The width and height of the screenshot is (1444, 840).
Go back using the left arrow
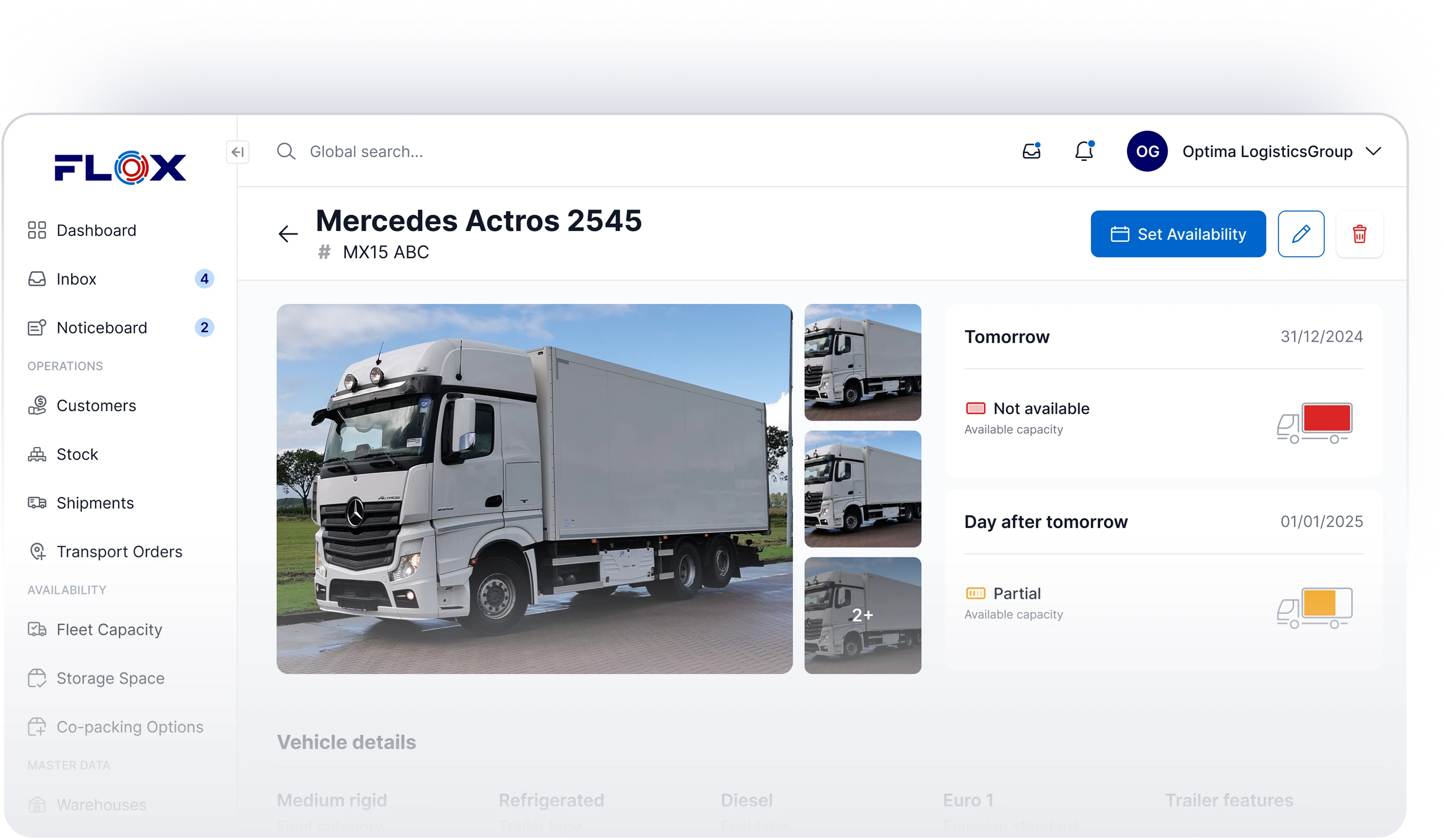click(288, 234)
